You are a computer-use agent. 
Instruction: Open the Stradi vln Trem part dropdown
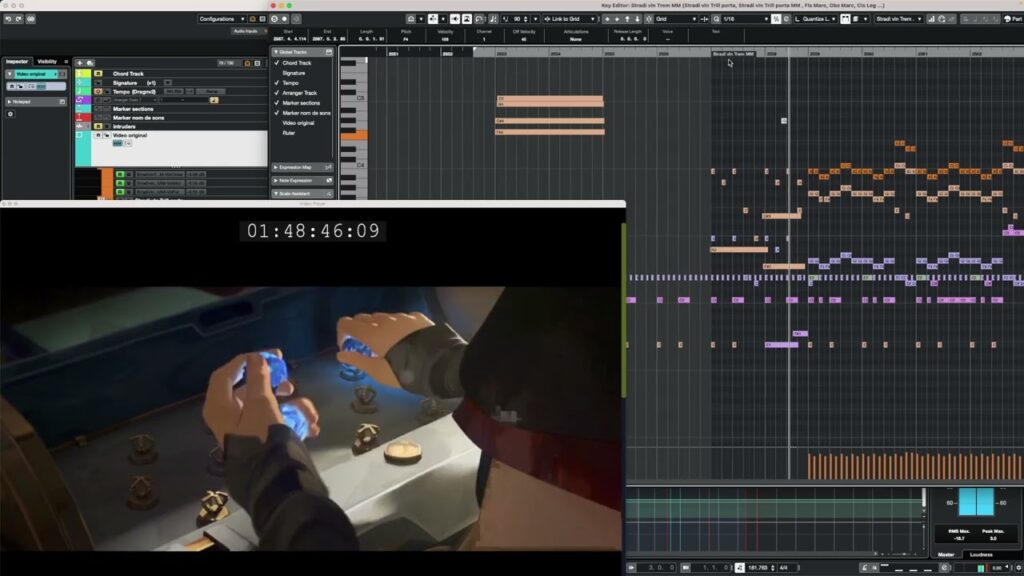tap(899, 19)
